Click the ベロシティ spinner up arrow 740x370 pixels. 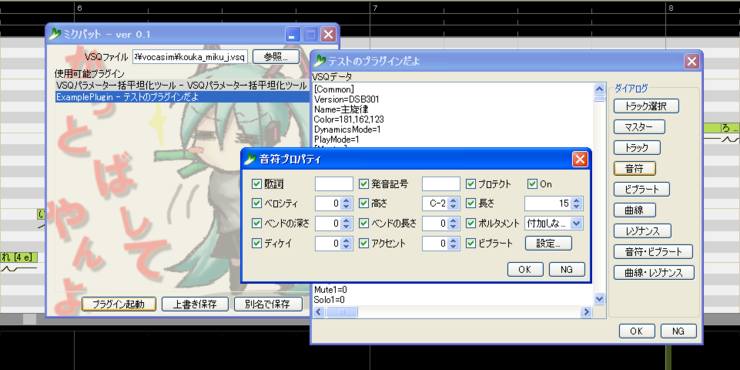point(347,200)
